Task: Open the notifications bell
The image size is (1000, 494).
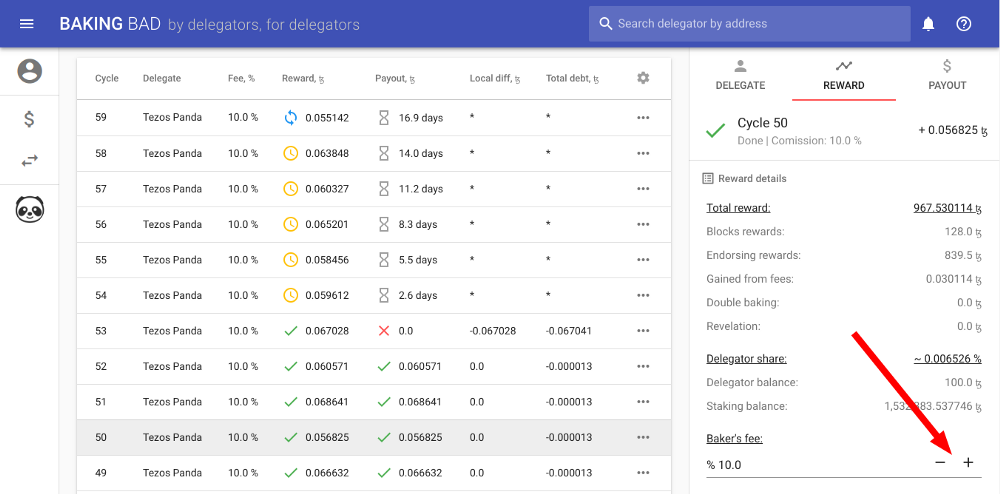Action: 929,24
